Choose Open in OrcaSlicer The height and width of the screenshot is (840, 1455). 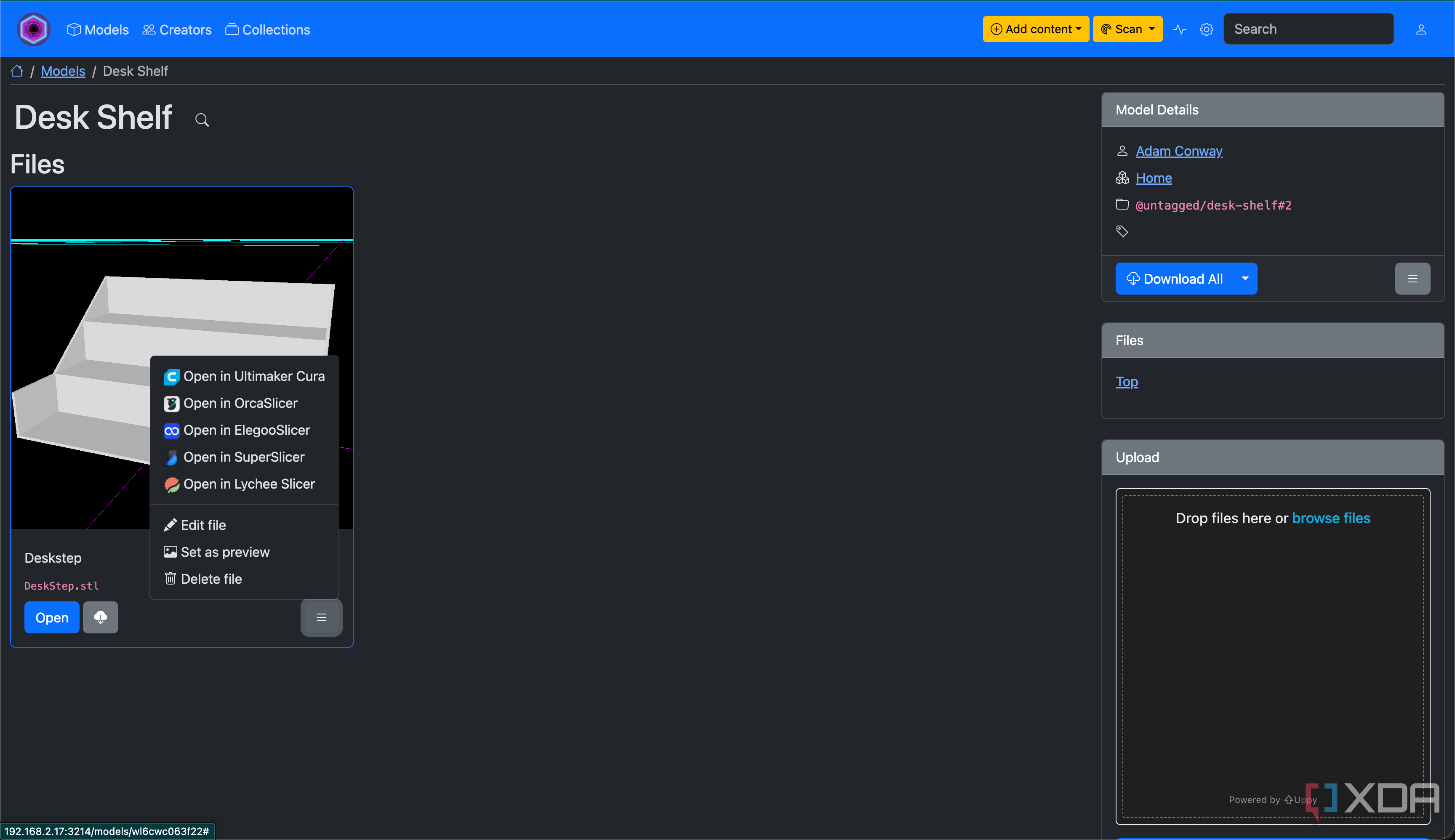[244, 403]
